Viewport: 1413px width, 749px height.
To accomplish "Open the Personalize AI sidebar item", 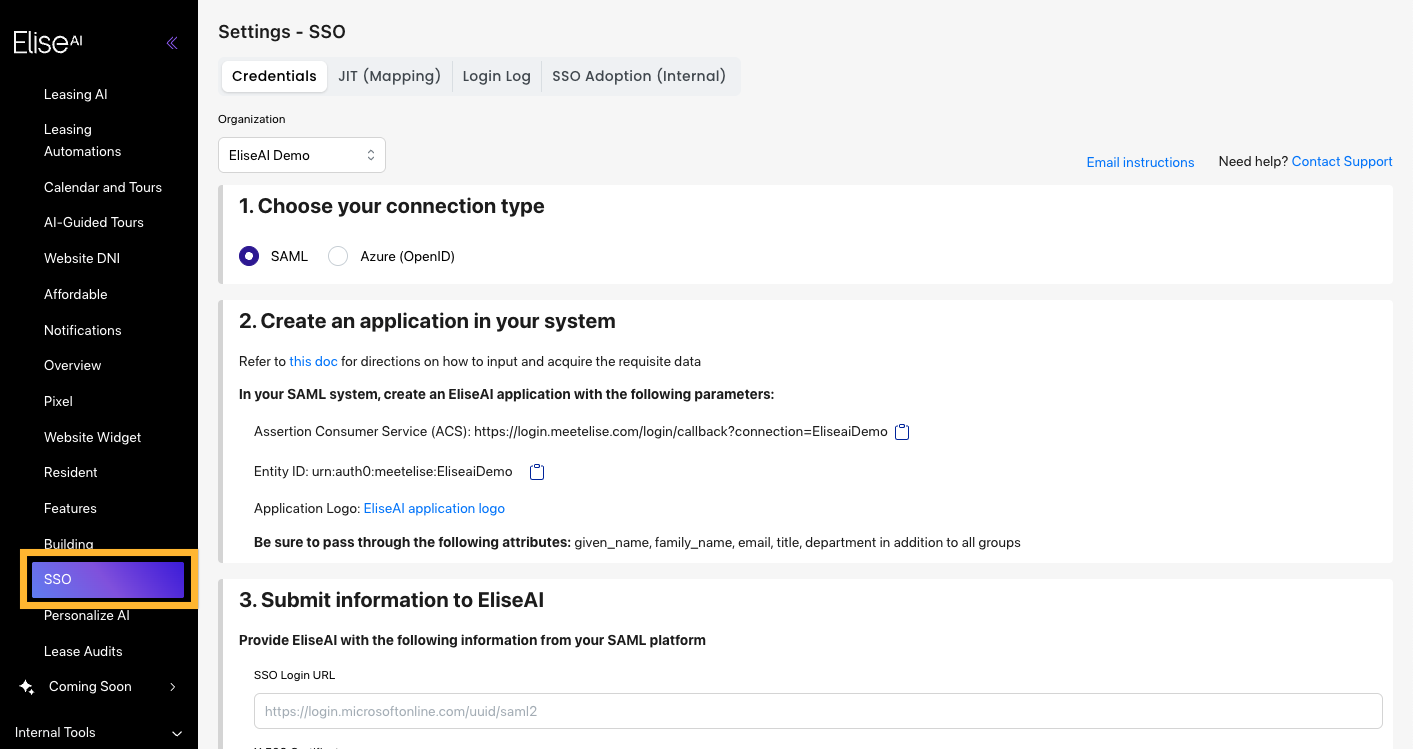I will click(x=87, y=615).
